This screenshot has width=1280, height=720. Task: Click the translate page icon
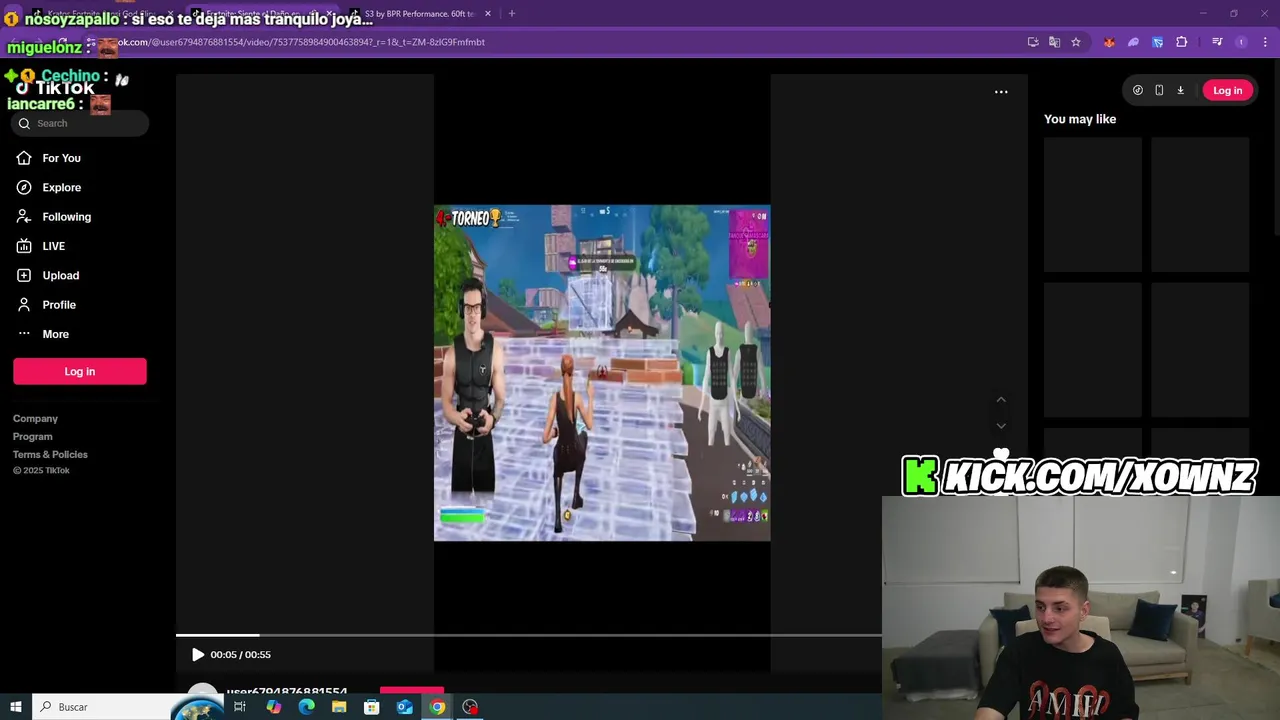[x=1054, y=42]
